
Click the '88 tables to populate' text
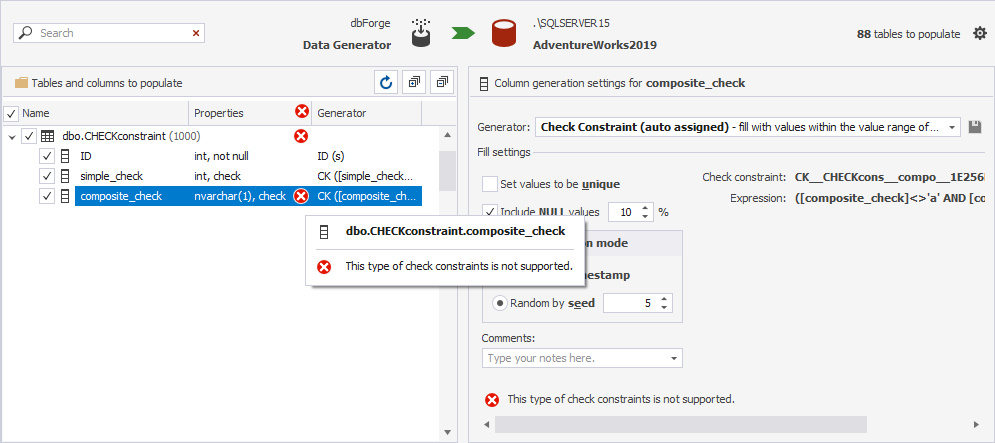point(909,34)
